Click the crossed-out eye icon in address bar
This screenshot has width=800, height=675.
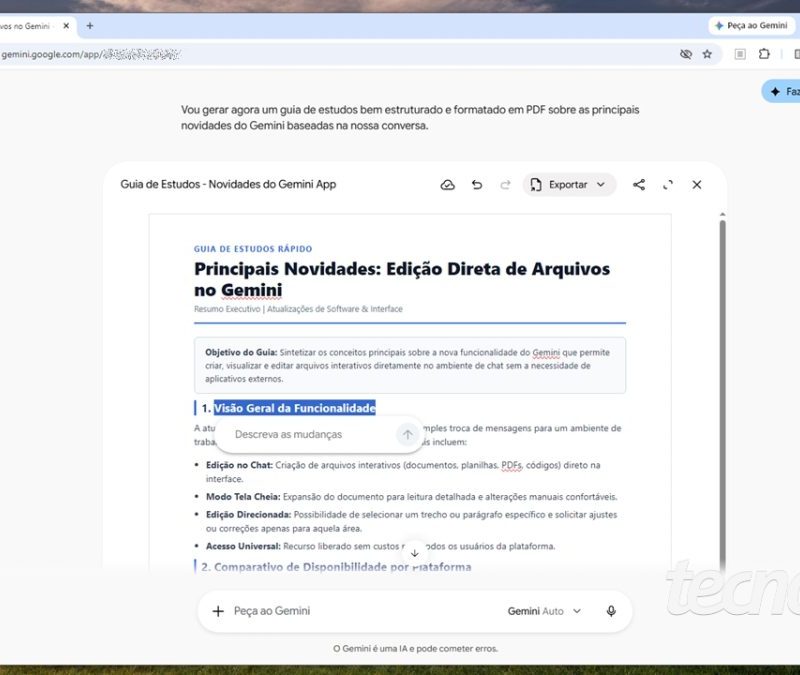686,54
